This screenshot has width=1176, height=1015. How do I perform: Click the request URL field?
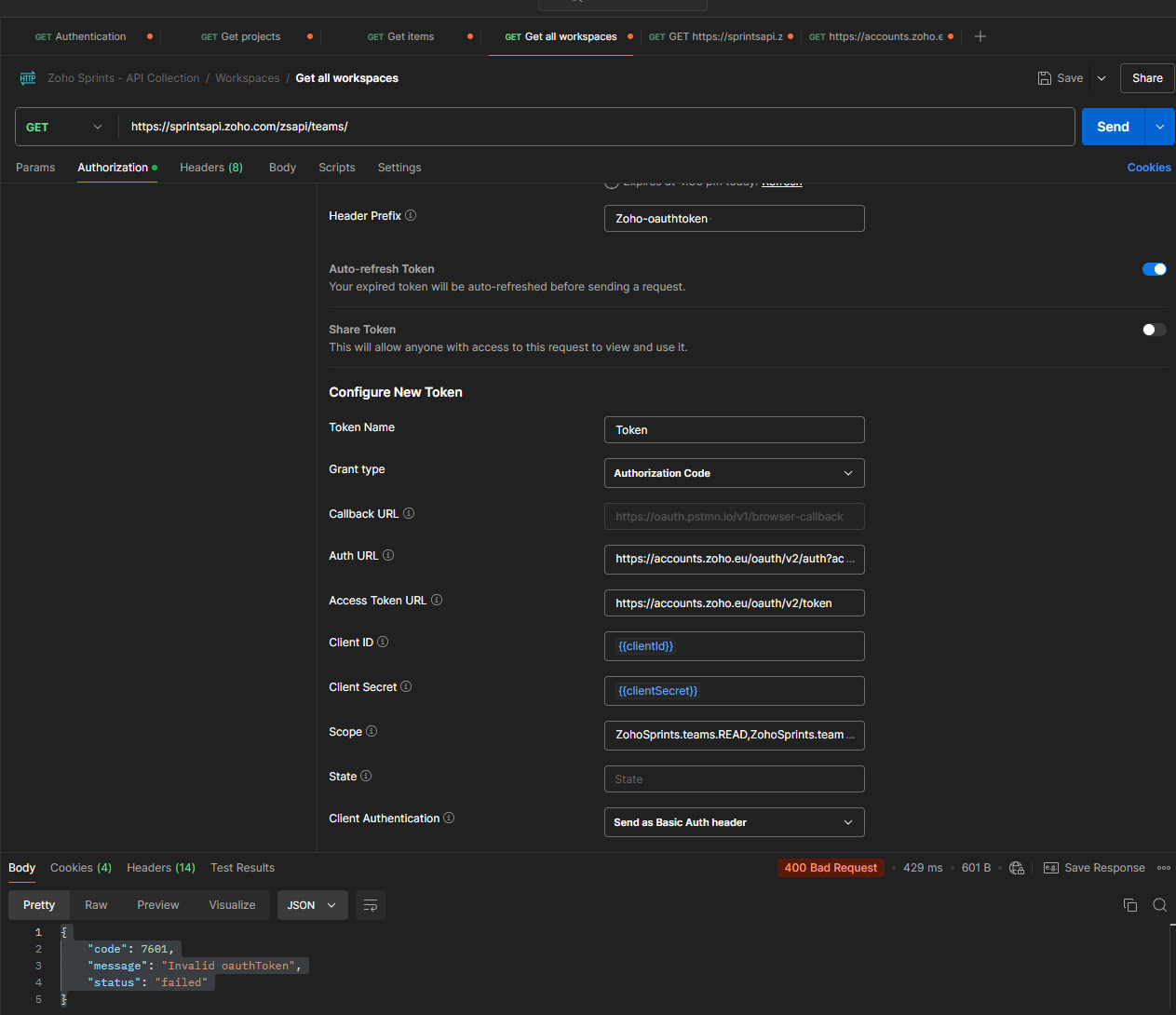tap(597, 127)
